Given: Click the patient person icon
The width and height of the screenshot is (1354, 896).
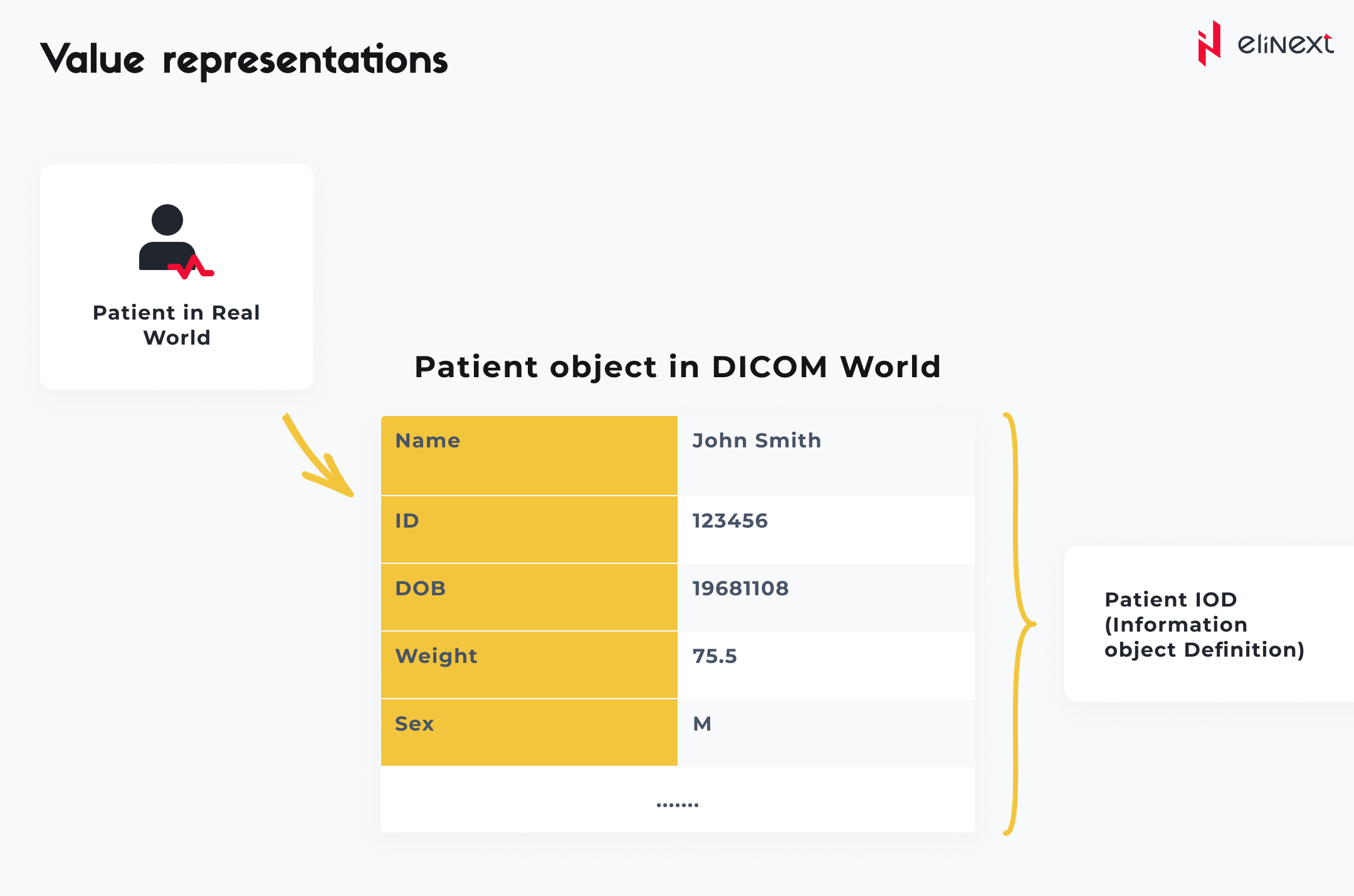Looking at the screenshot, I should tap(166, 237).
